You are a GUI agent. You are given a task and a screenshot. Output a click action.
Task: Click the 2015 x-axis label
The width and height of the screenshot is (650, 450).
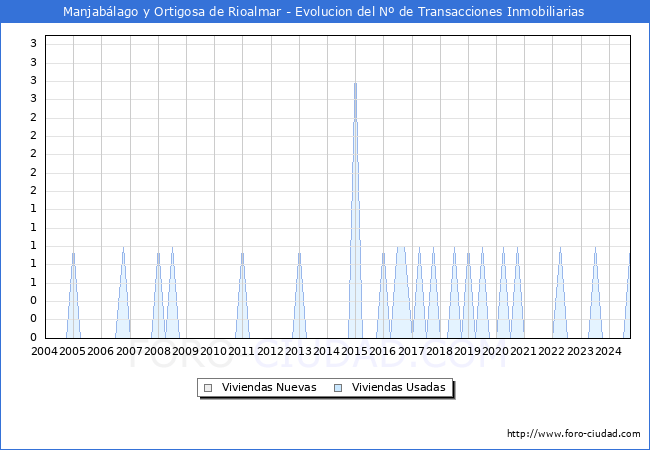coord(354,351)
